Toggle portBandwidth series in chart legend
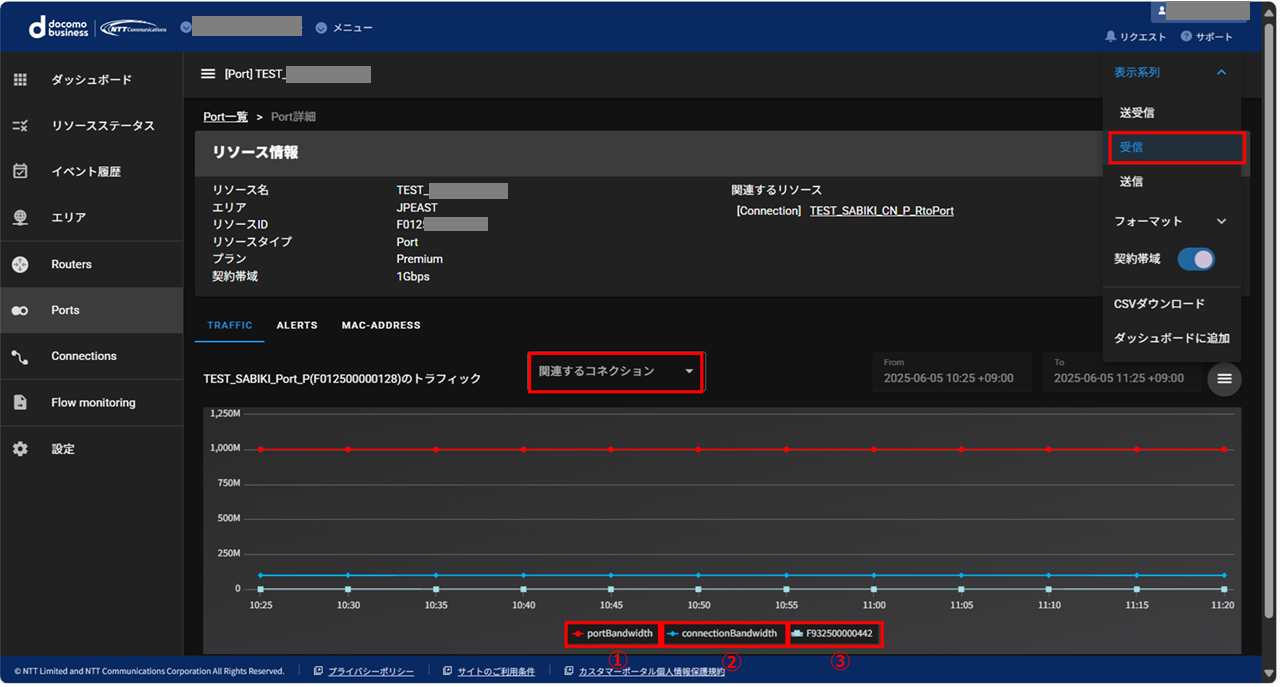 [x=612, y=634]
